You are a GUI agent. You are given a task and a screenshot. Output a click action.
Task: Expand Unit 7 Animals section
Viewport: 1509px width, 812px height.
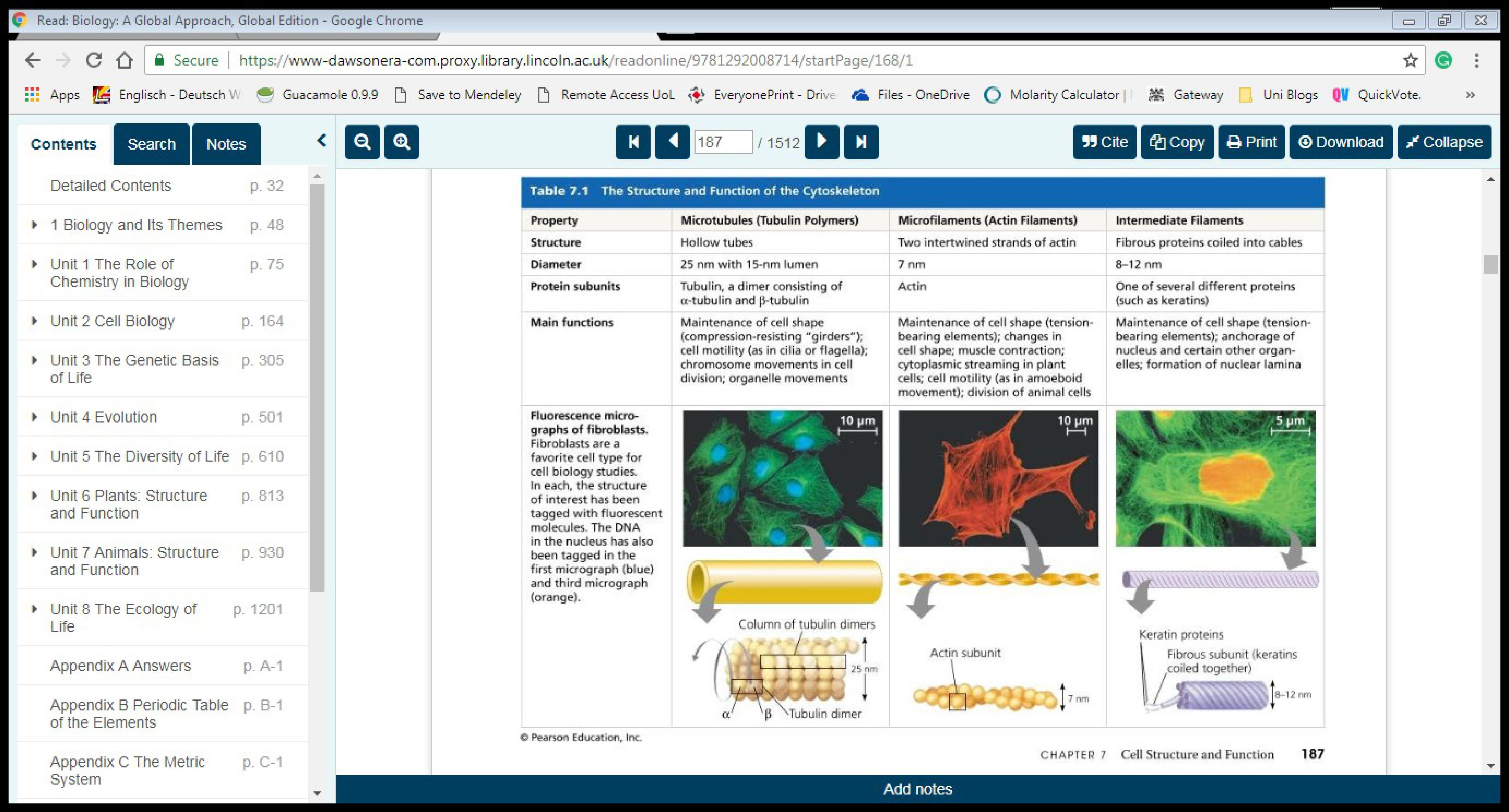pyautogui.click(x=35, y=552)
